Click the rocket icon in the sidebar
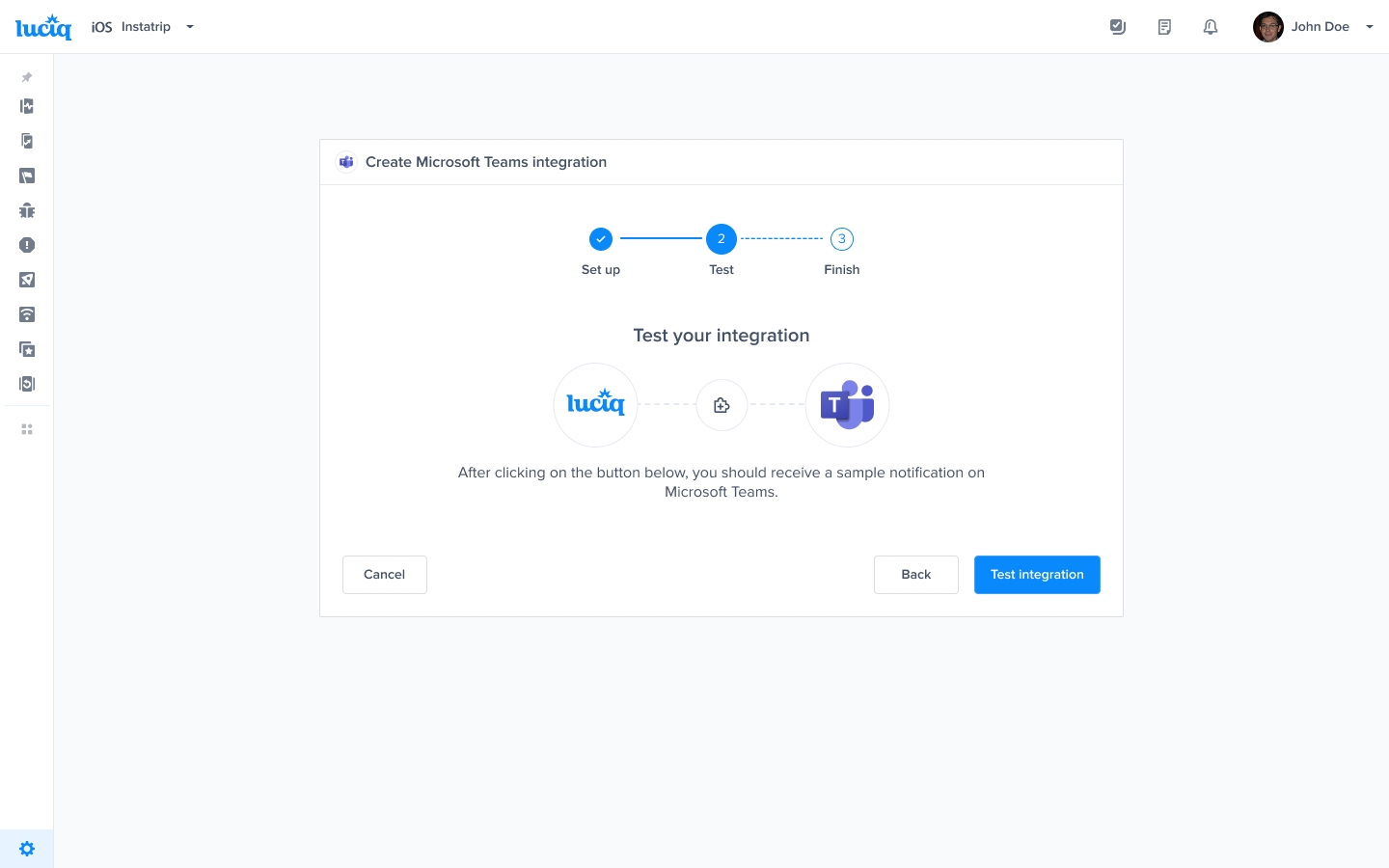The image size is (1389, 868). [27, 280]
